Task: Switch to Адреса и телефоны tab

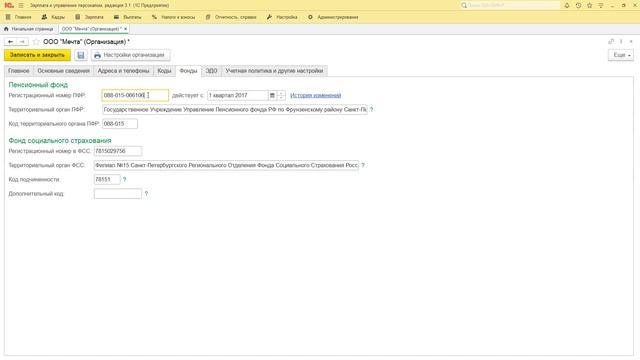Action: point(123,71)
